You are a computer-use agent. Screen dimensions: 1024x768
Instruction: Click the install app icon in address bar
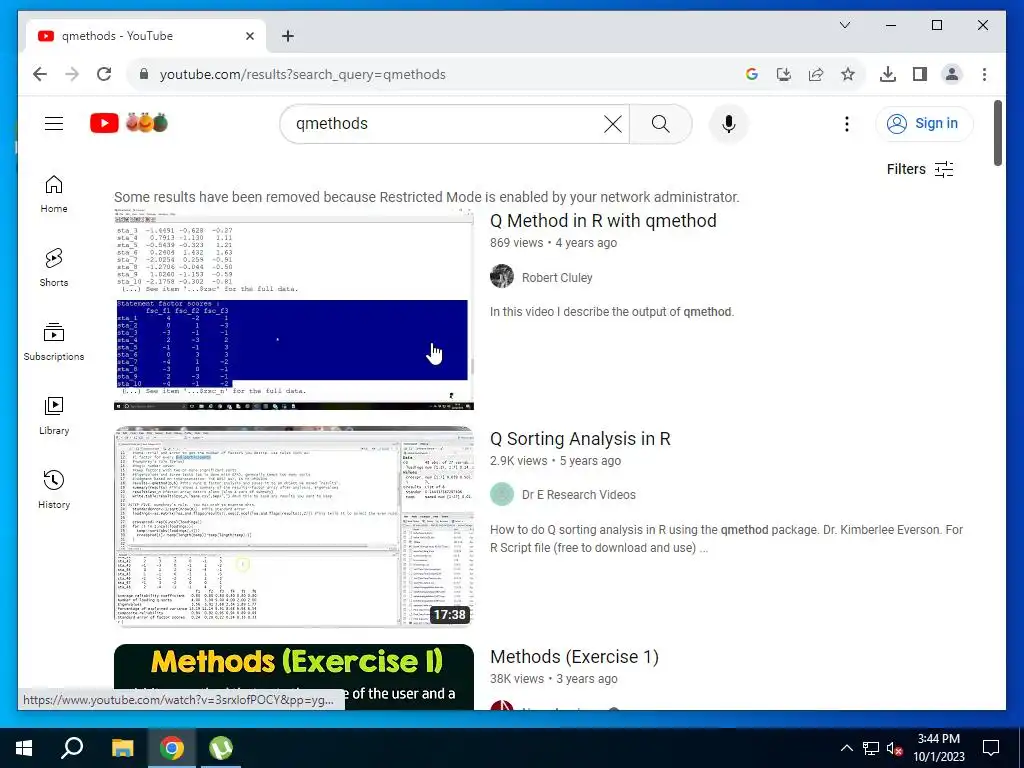784,74
